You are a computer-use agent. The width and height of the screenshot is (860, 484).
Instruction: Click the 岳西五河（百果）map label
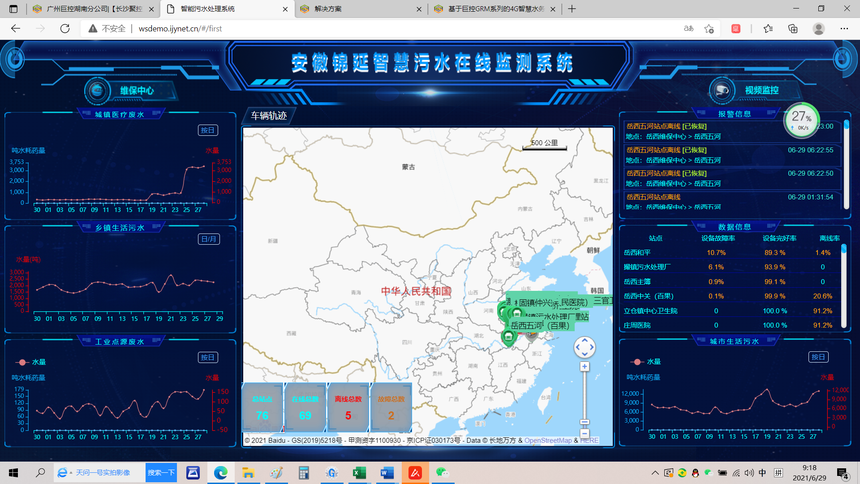tap(540, 326)
